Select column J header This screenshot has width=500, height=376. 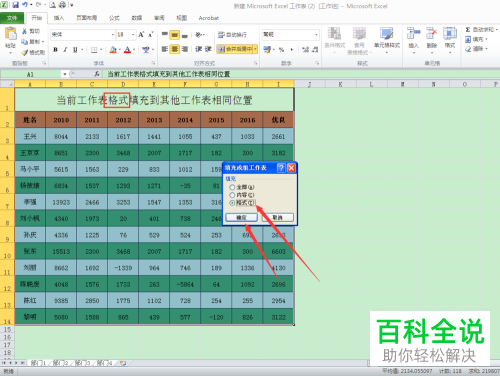[309, 84]
